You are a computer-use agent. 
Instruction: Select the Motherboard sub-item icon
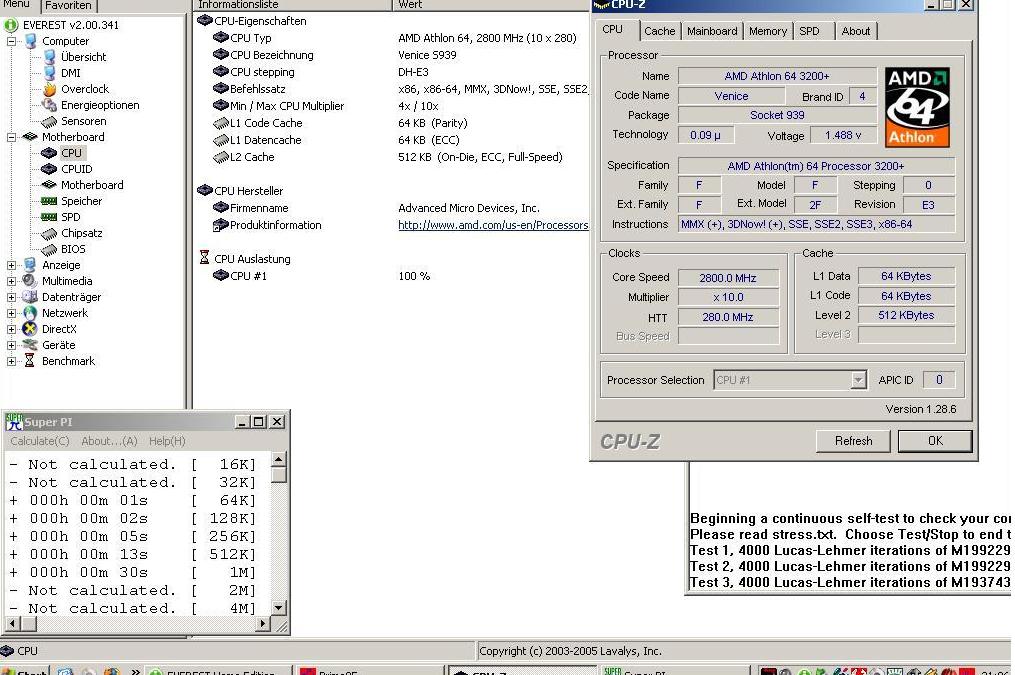[x=49, y=185]
